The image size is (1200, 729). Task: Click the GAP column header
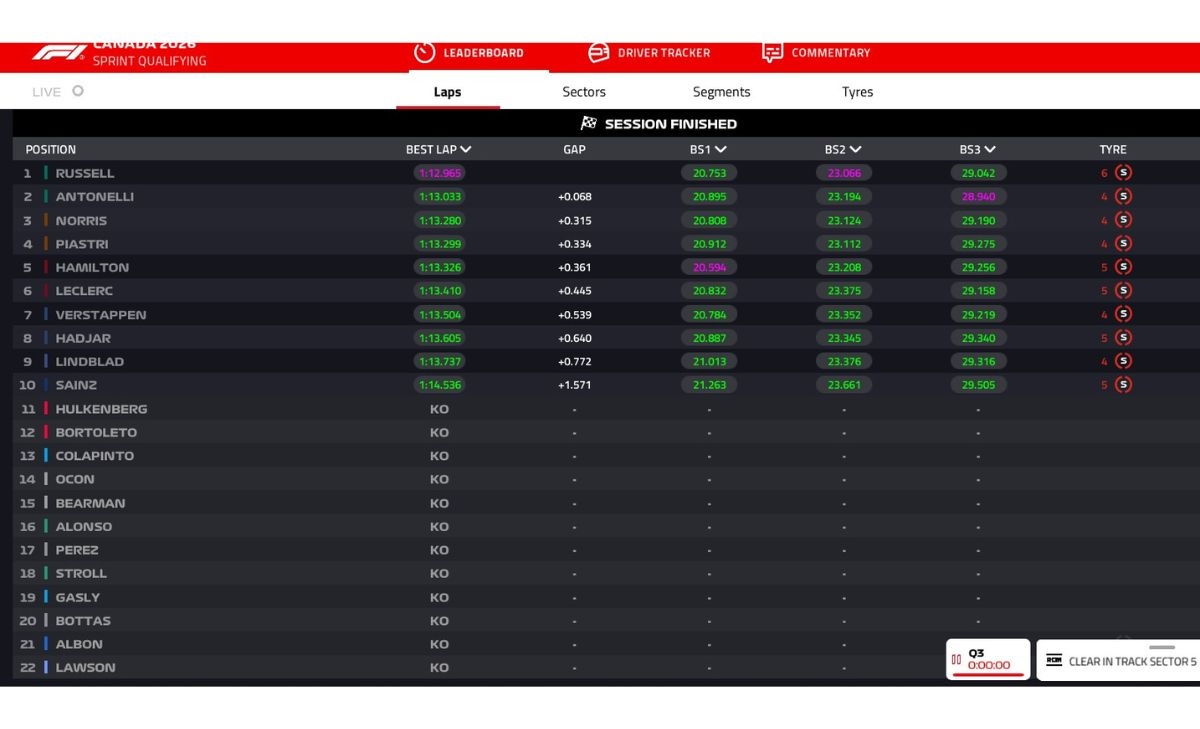[574, 149]
